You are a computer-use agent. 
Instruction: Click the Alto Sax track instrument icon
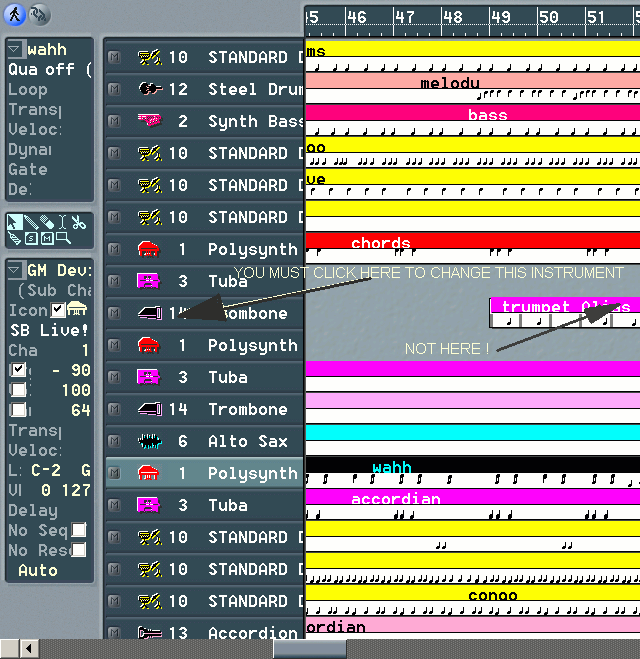point(150,441)
